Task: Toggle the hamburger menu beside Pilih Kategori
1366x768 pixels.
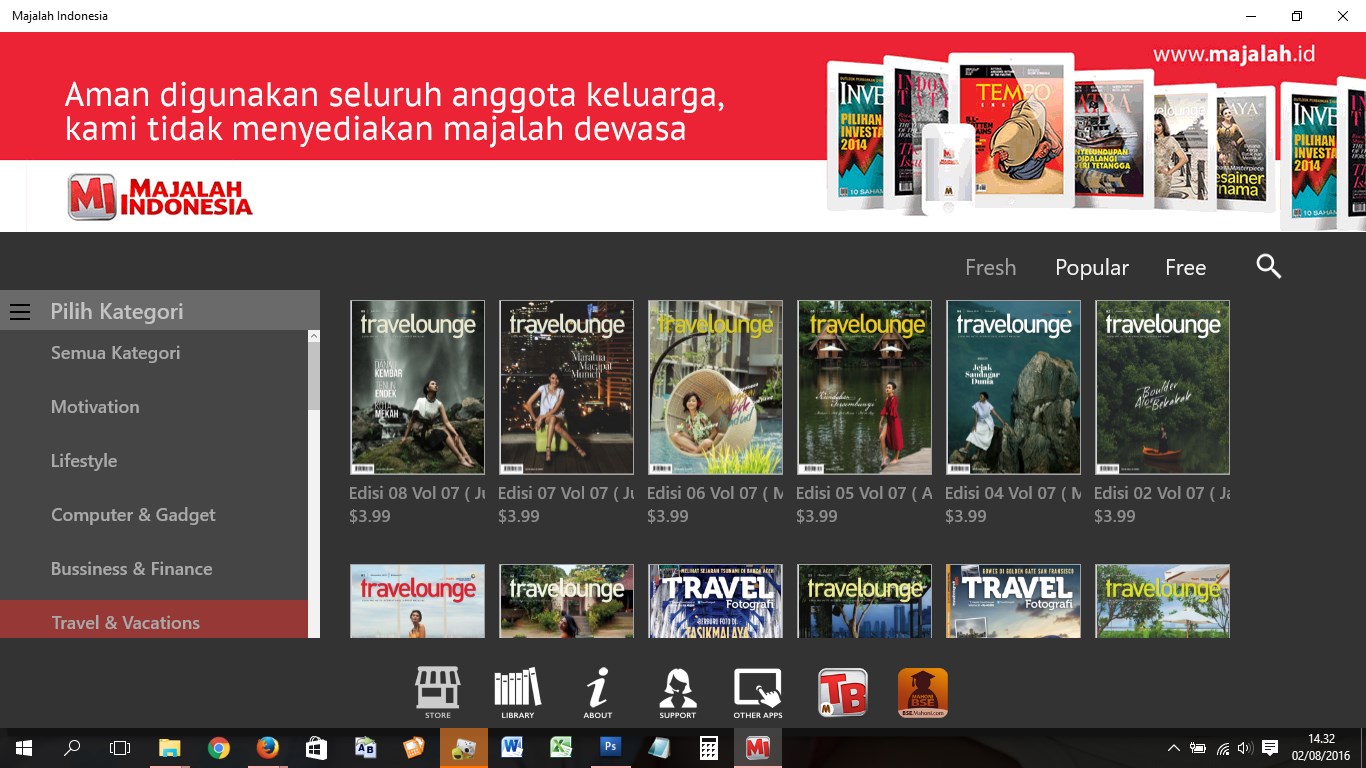Action: click(x=20, y=312)
